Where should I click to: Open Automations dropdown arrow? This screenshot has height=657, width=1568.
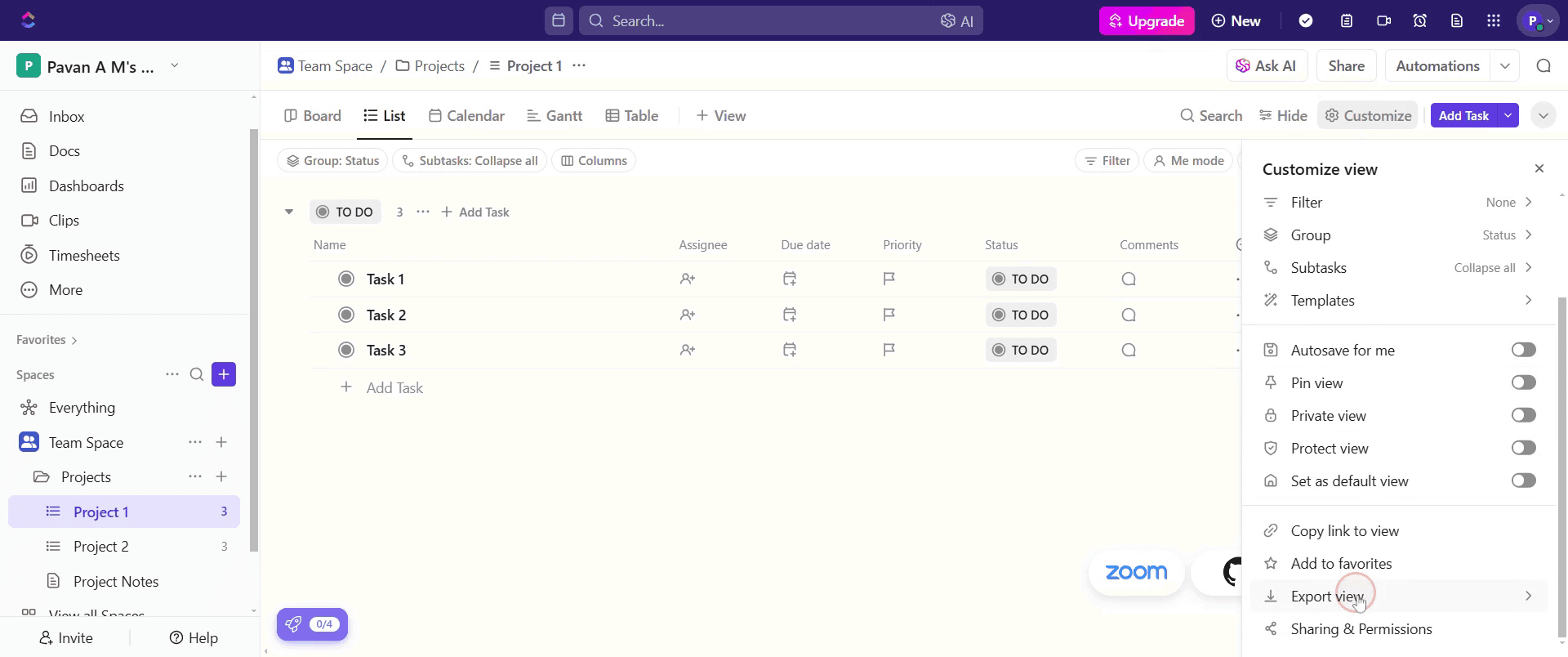(x=1505, y=66)
